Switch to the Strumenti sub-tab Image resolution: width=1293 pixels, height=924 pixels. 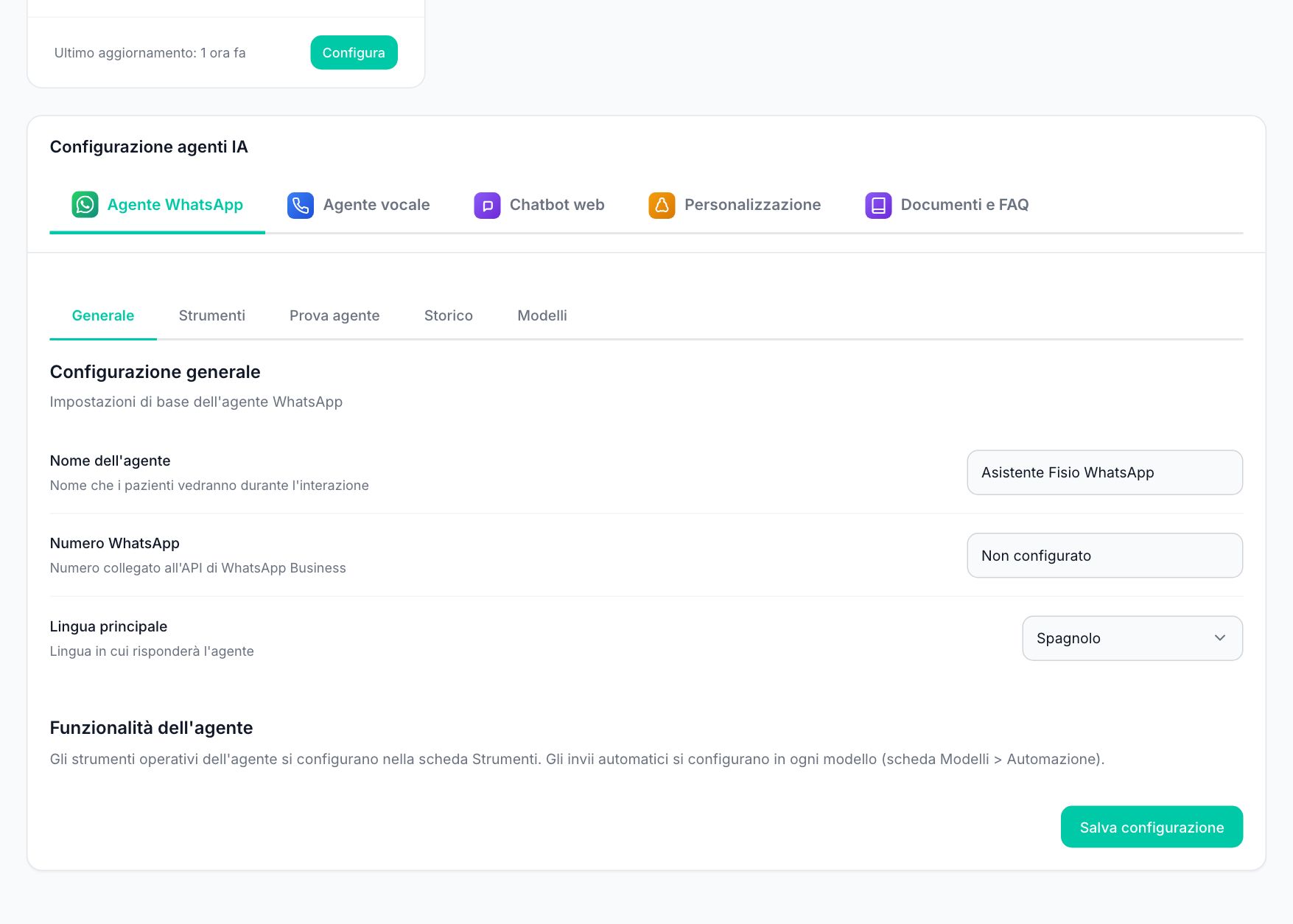tap(212, 315)
